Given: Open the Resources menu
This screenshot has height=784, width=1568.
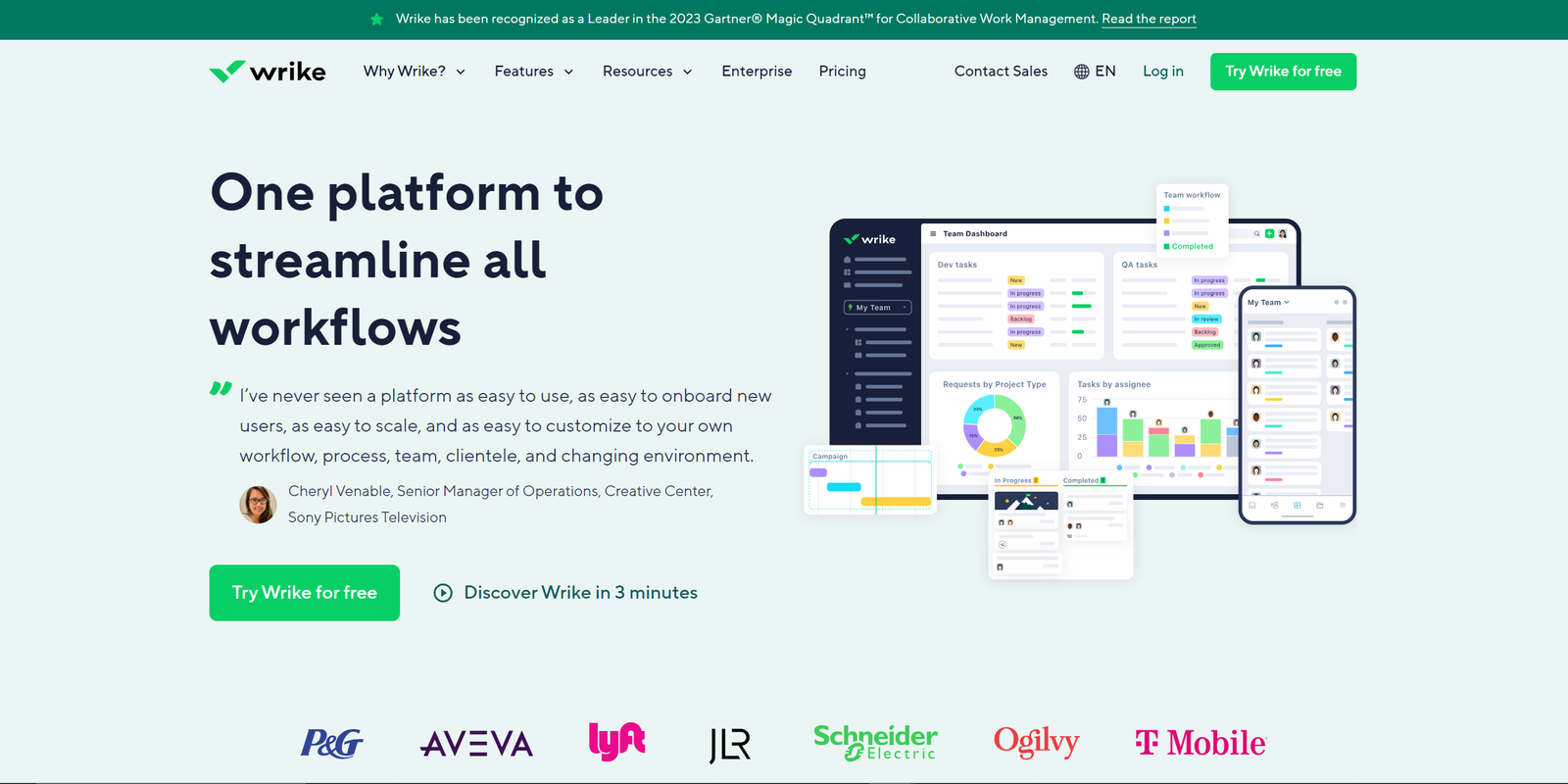Looking at the screenshot, I should click(x=648, y=72).
